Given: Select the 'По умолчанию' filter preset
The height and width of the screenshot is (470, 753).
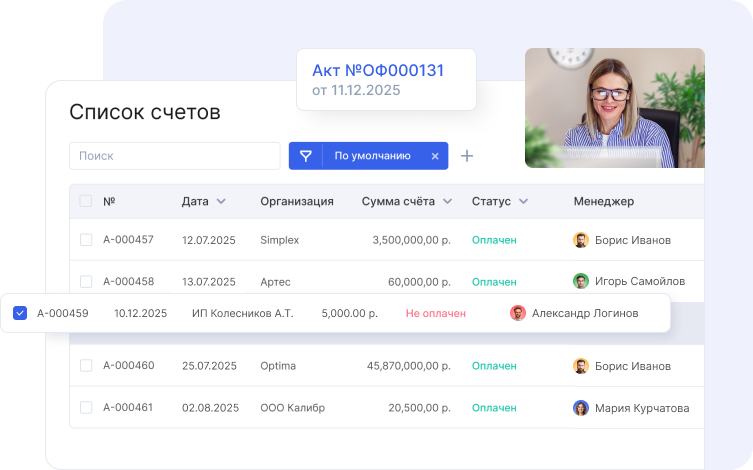Looking at the screenshot, I should (x=372, y=156).
